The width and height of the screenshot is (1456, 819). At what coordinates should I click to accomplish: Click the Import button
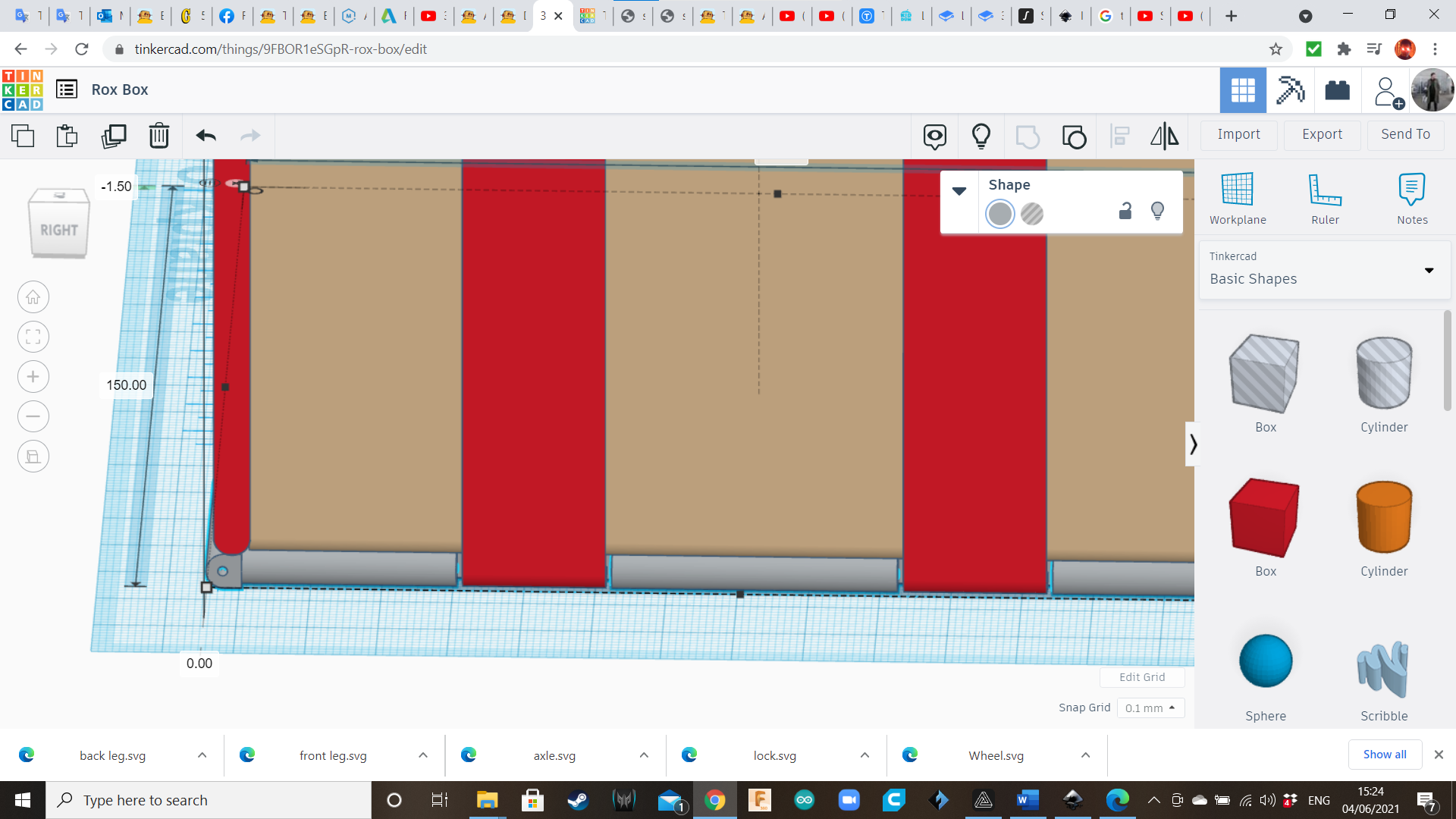1238,134
